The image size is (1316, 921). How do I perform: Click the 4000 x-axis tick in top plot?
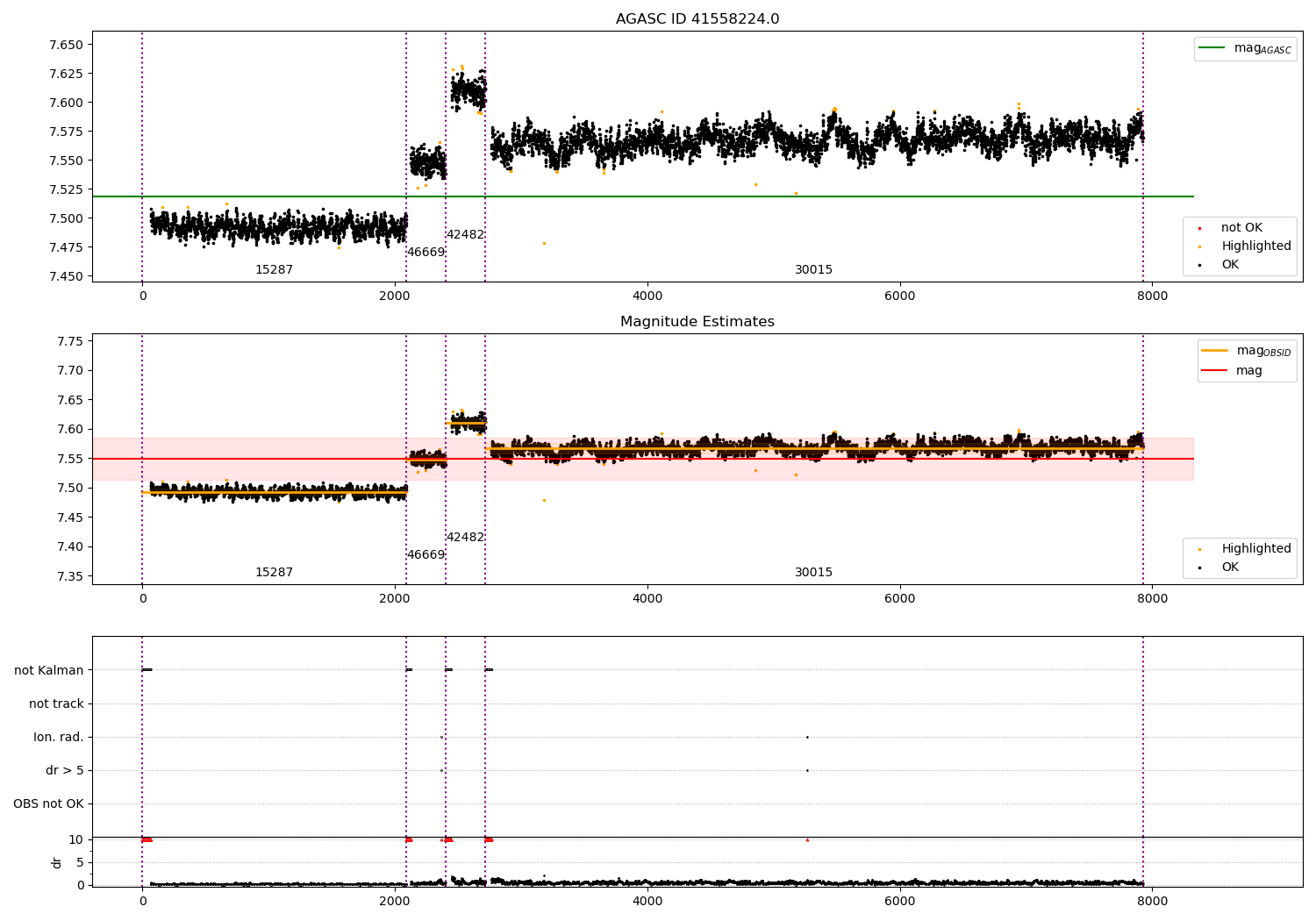point(647,296)
